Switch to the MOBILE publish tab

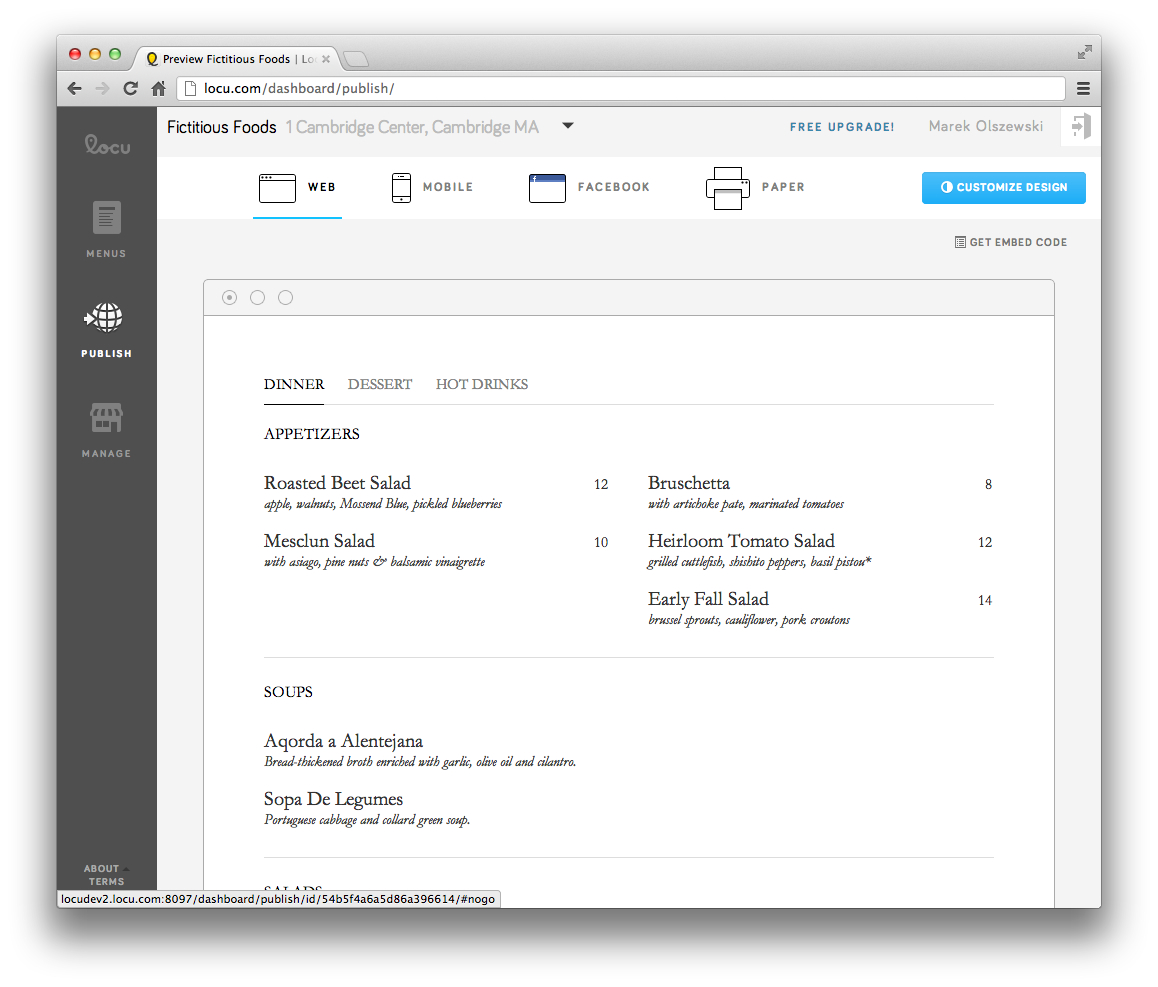tap(433, 188)
